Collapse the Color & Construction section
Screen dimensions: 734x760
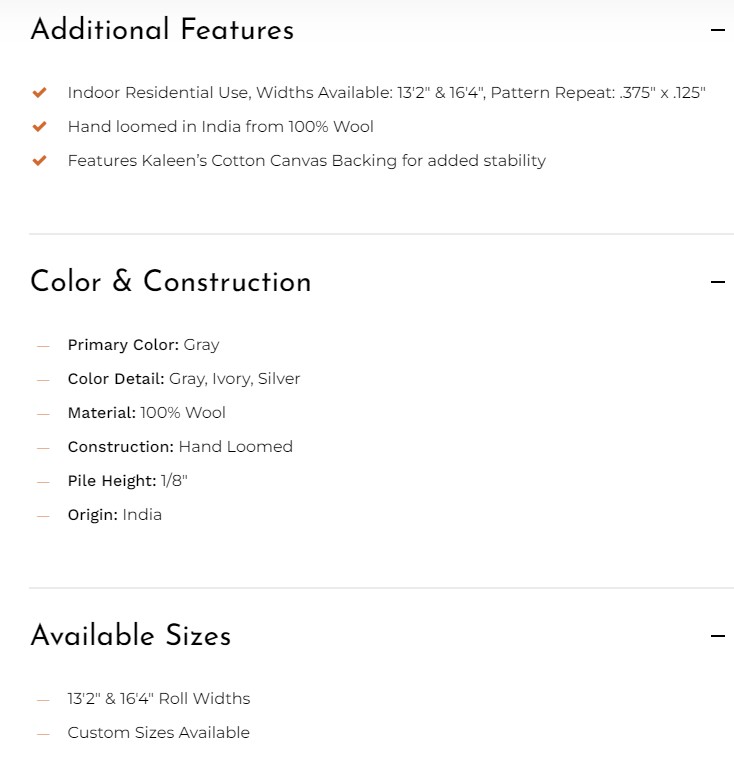click(x=717, y=282)
